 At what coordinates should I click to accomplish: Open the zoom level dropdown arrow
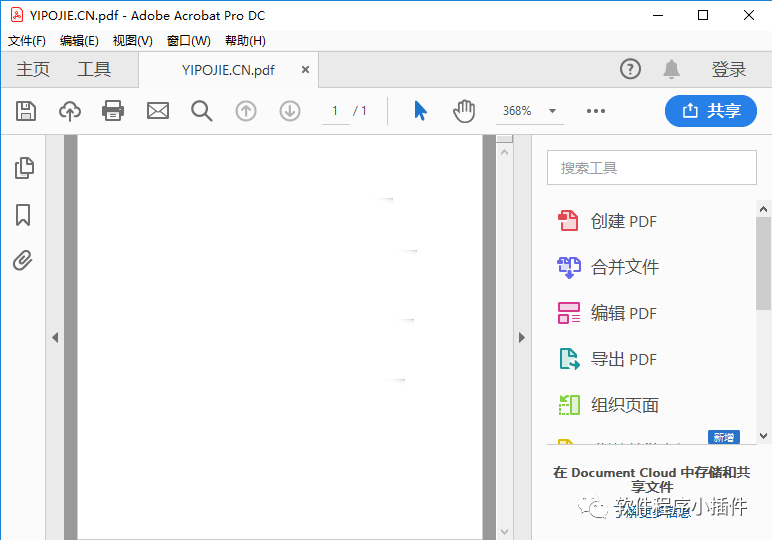point(552,111)
